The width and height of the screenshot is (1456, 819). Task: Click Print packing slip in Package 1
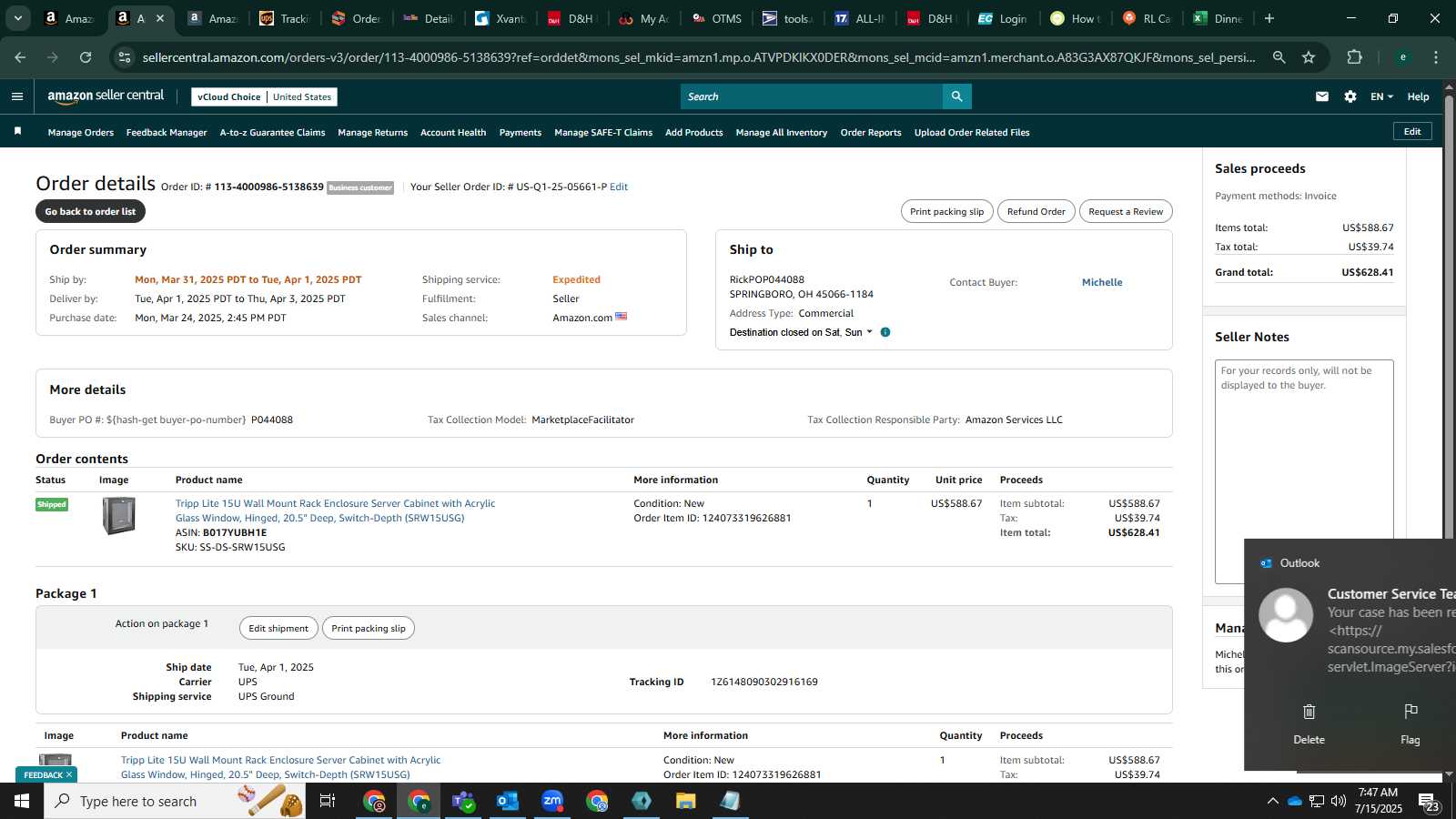click(369, 628)
